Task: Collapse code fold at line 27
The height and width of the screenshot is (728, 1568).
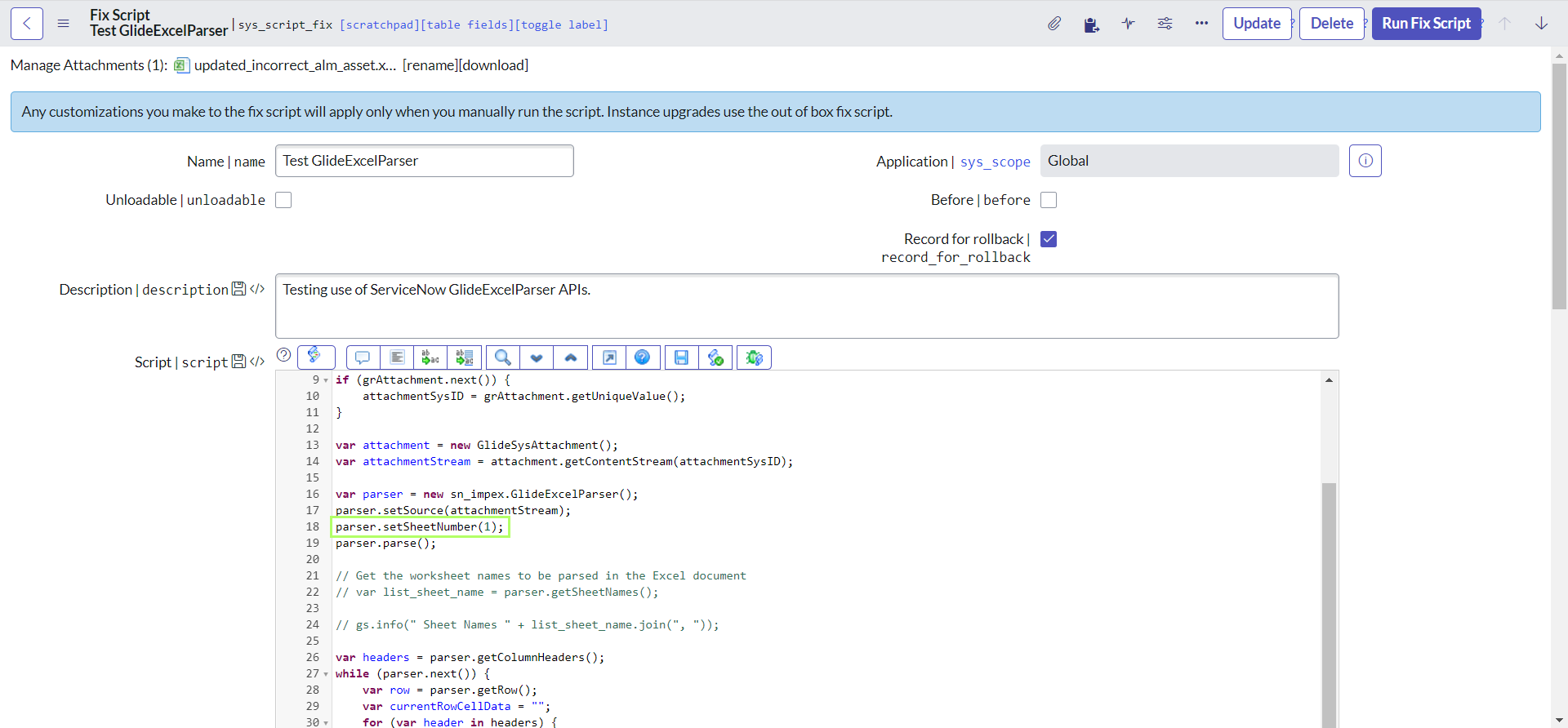Action: pos(326,674)
